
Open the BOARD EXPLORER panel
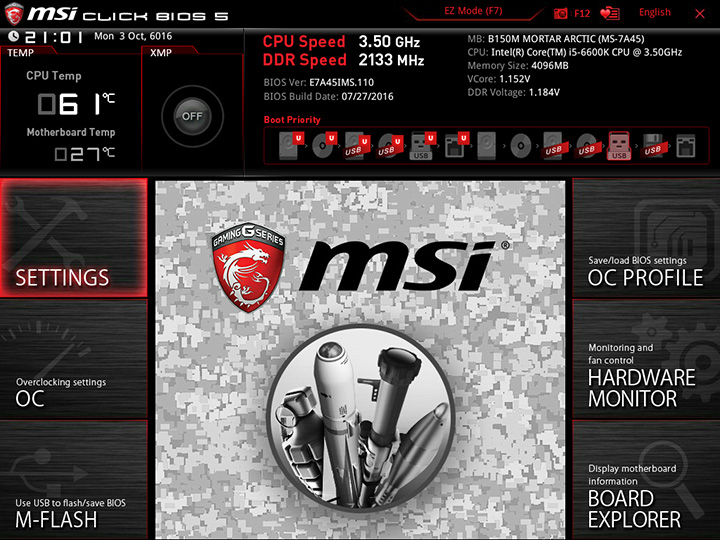click(x=646, y=480)
